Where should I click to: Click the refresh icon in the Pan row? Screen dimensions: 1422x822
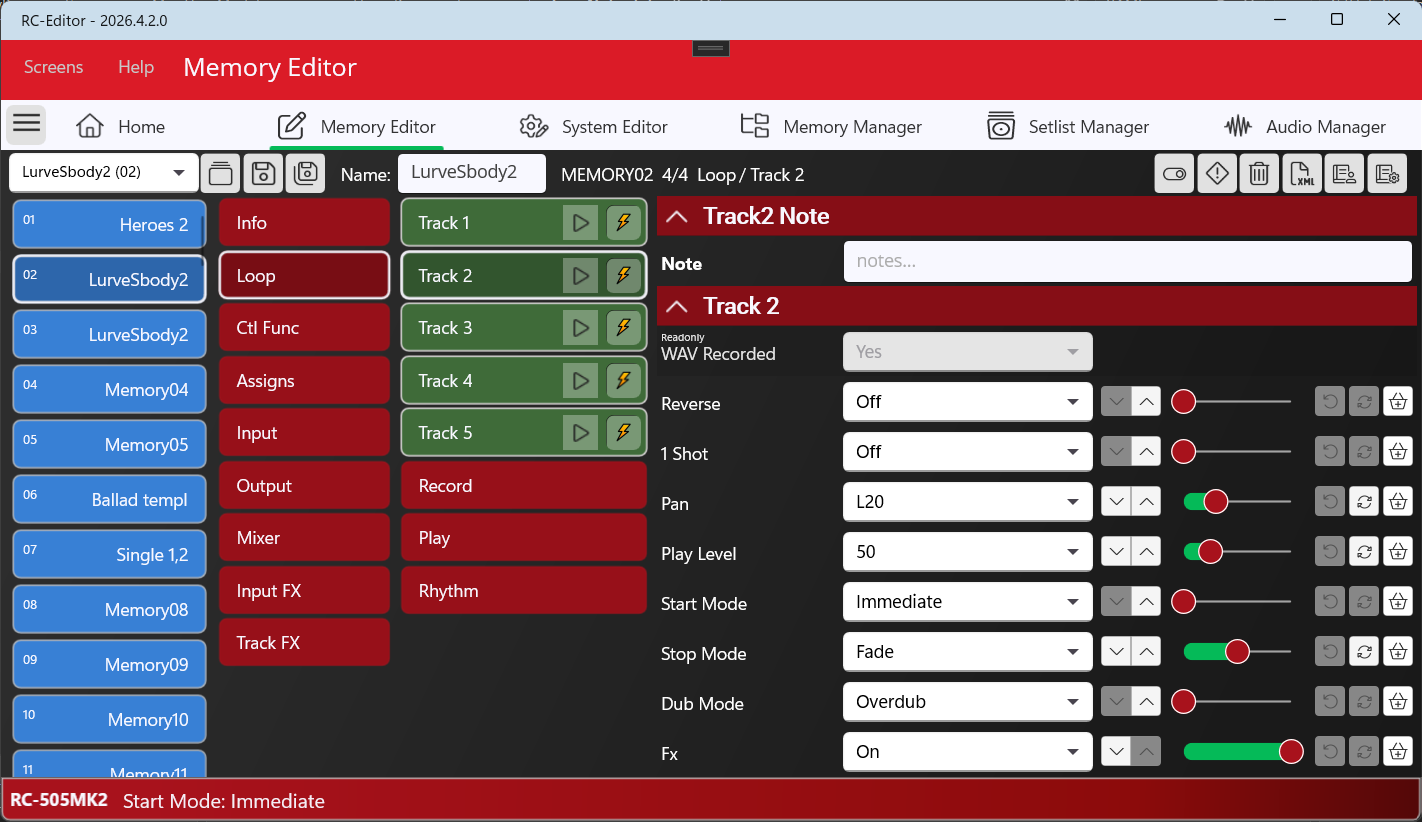pos(1364,502)
